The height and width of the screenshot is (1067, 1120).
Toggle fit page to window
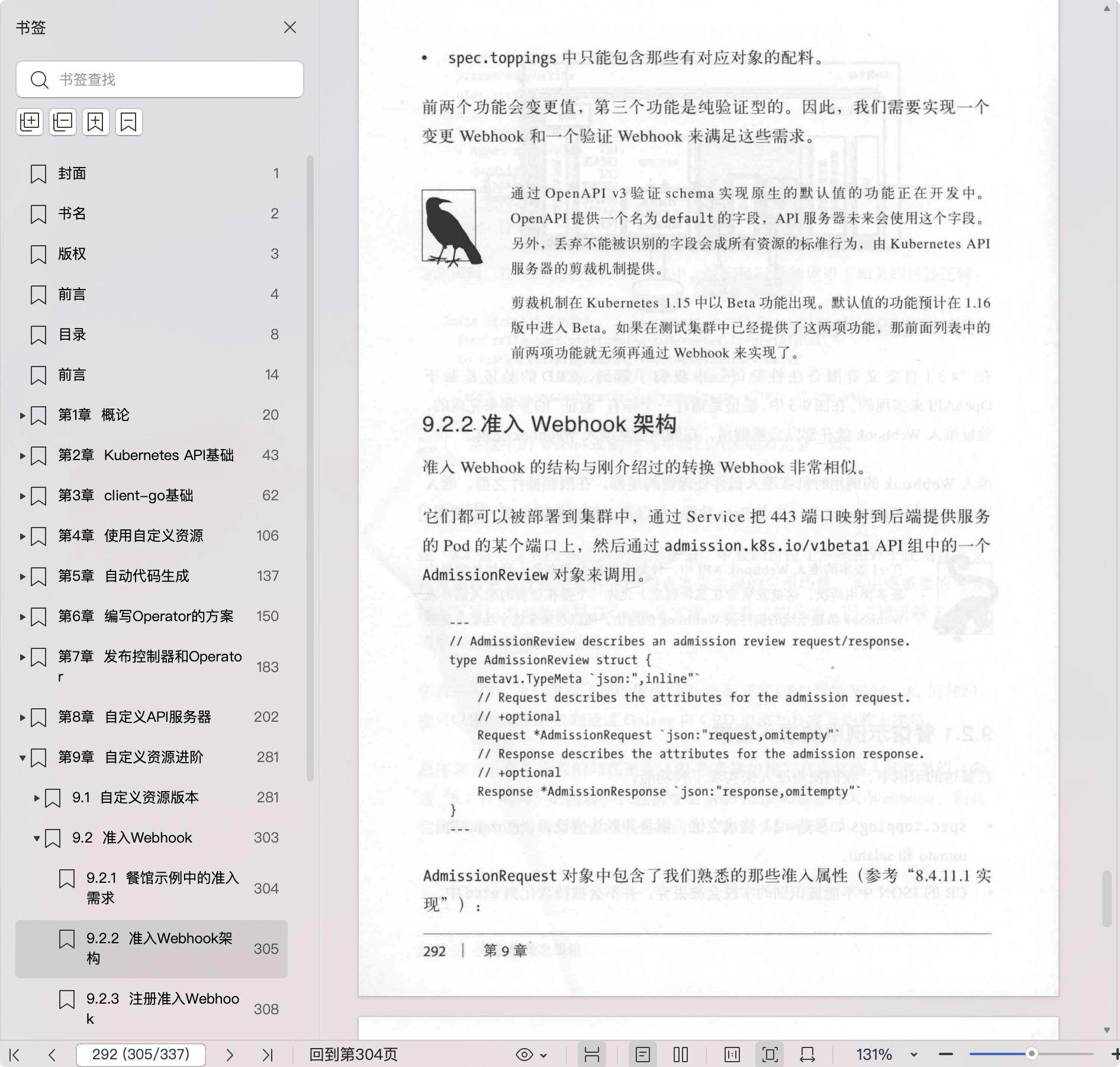coord(770,1055)
